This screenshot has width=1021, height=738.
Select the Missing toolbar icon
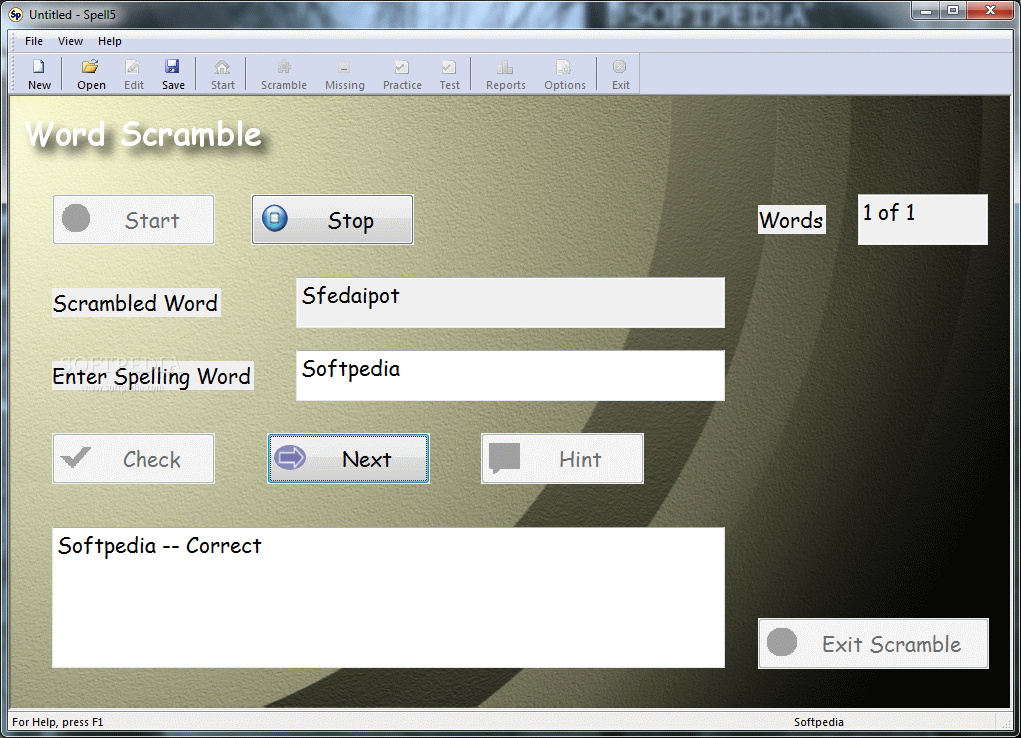tap(344, 74)
